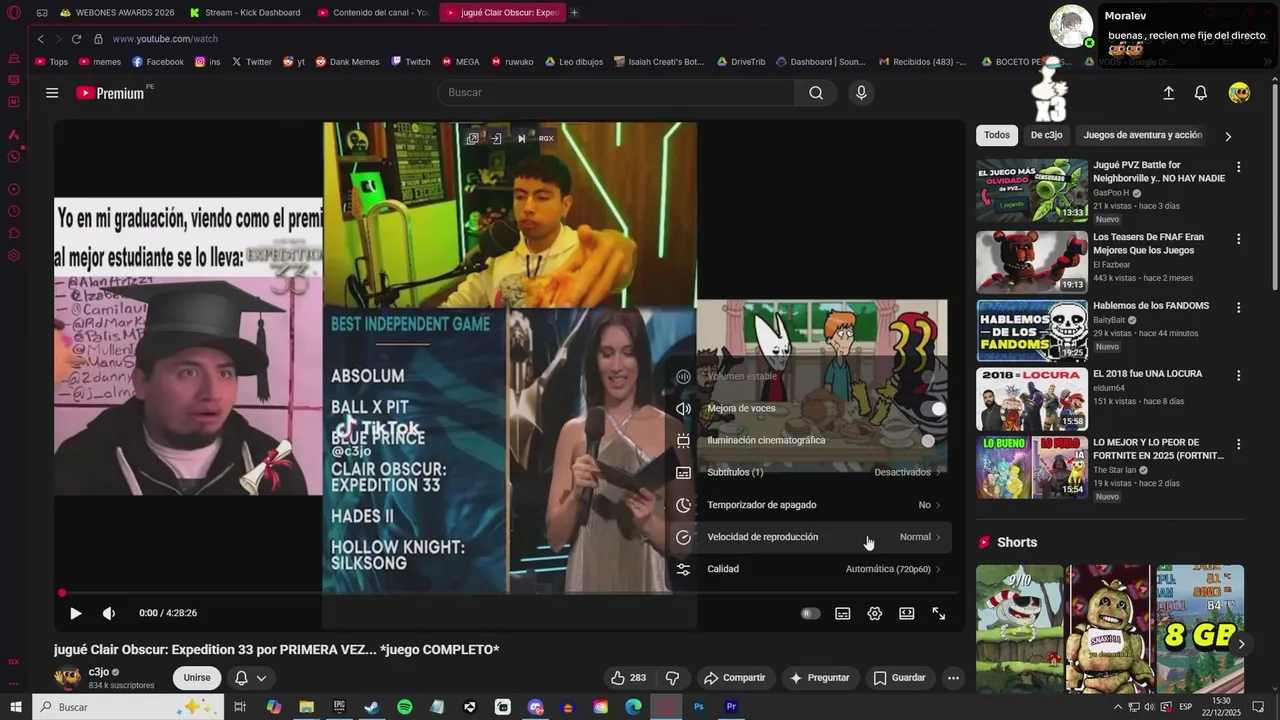Enter fullscreen with the player icon
The image size is (1280, 720).
[x=939, y=613]
